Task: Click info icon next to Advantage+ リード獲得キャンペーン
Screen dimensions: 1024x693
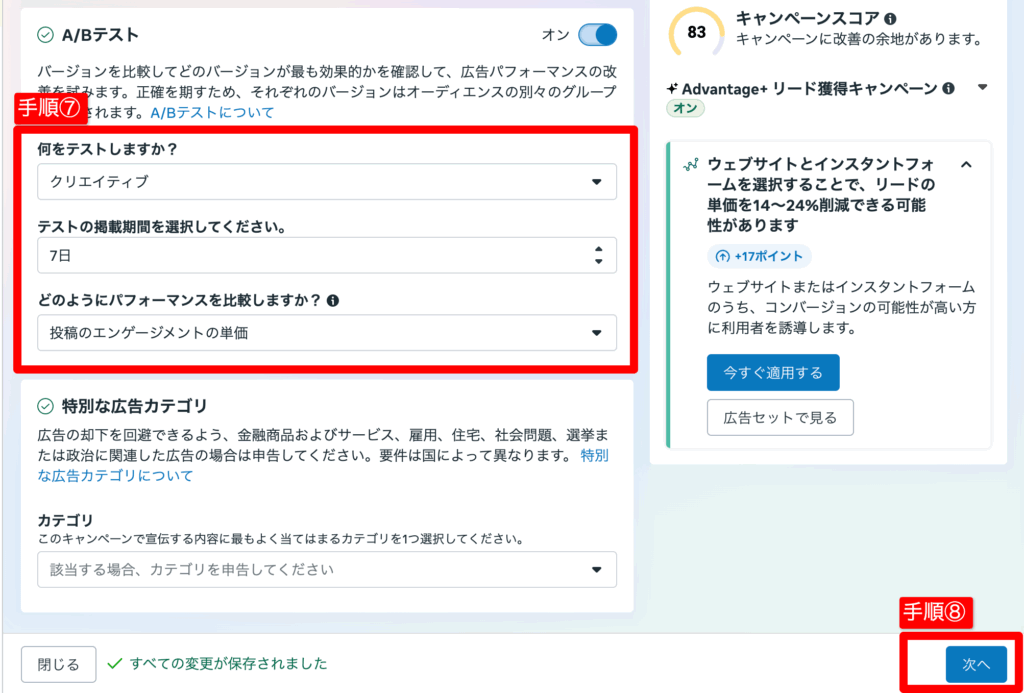Action: pos(948,88)
